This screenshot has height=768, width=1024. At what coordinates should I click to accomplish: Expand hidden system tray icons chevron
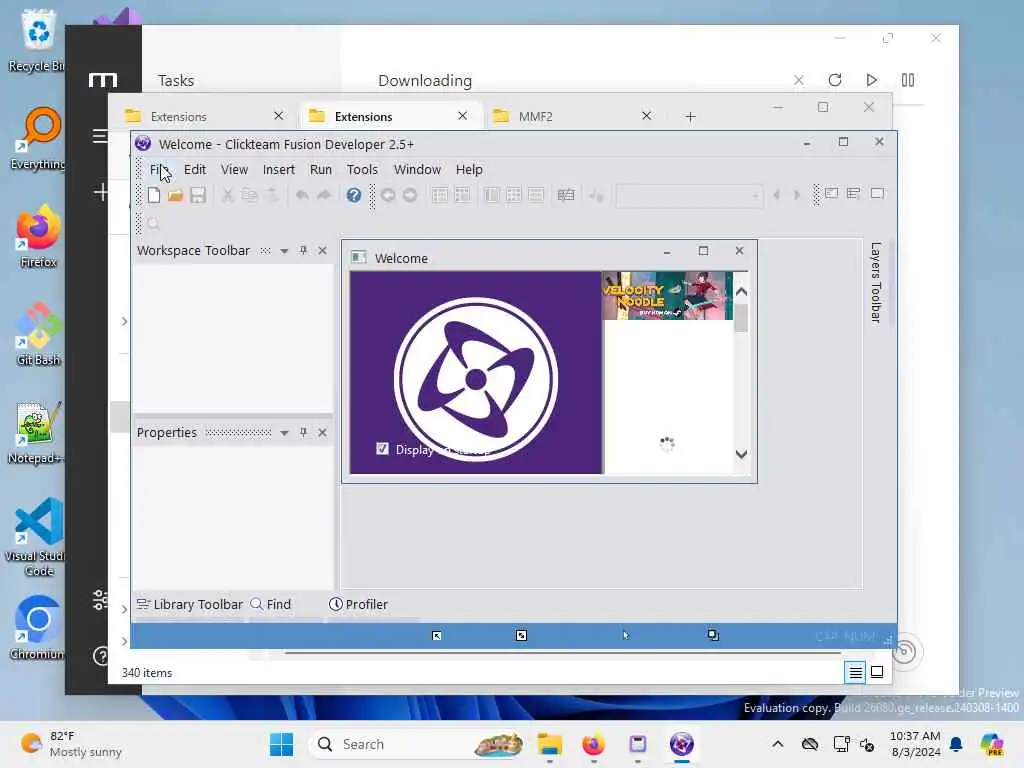coord(777,744)
